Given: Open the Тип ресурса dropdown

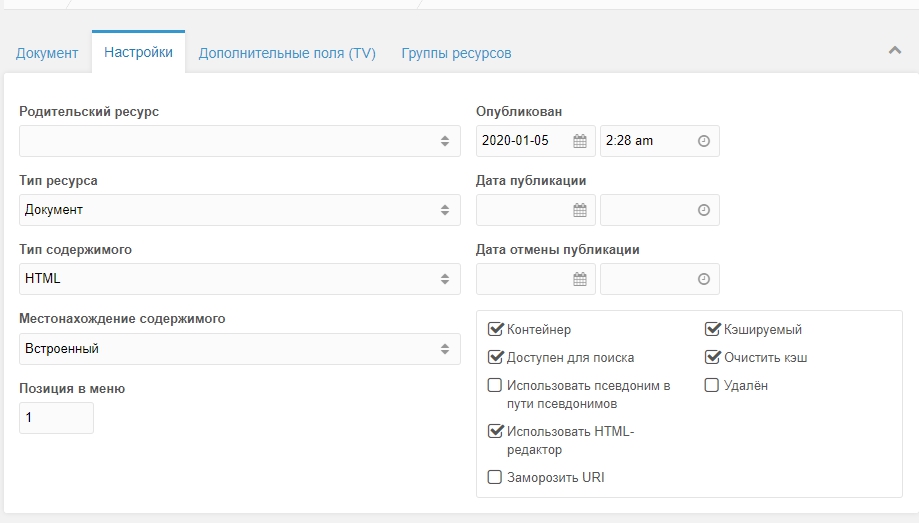Looking at the screenshot, I should 240,210.
